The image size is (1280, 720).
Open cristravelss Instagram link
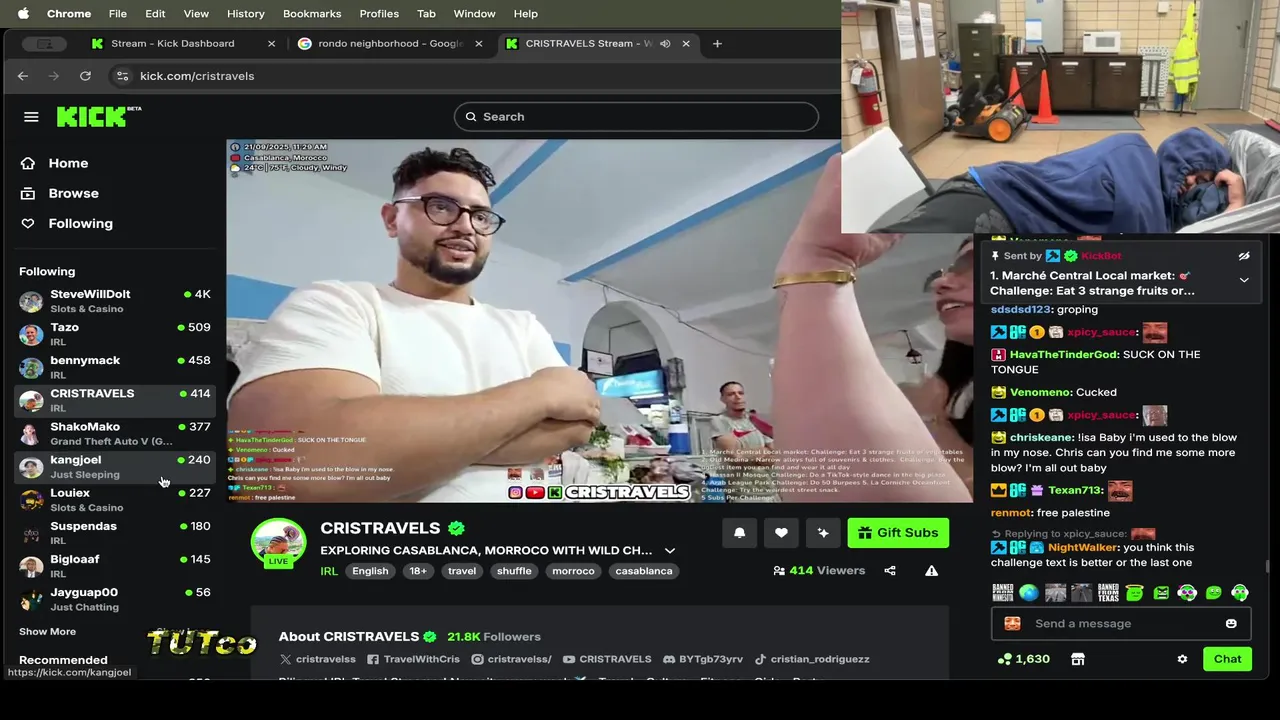tap(512, 659)
